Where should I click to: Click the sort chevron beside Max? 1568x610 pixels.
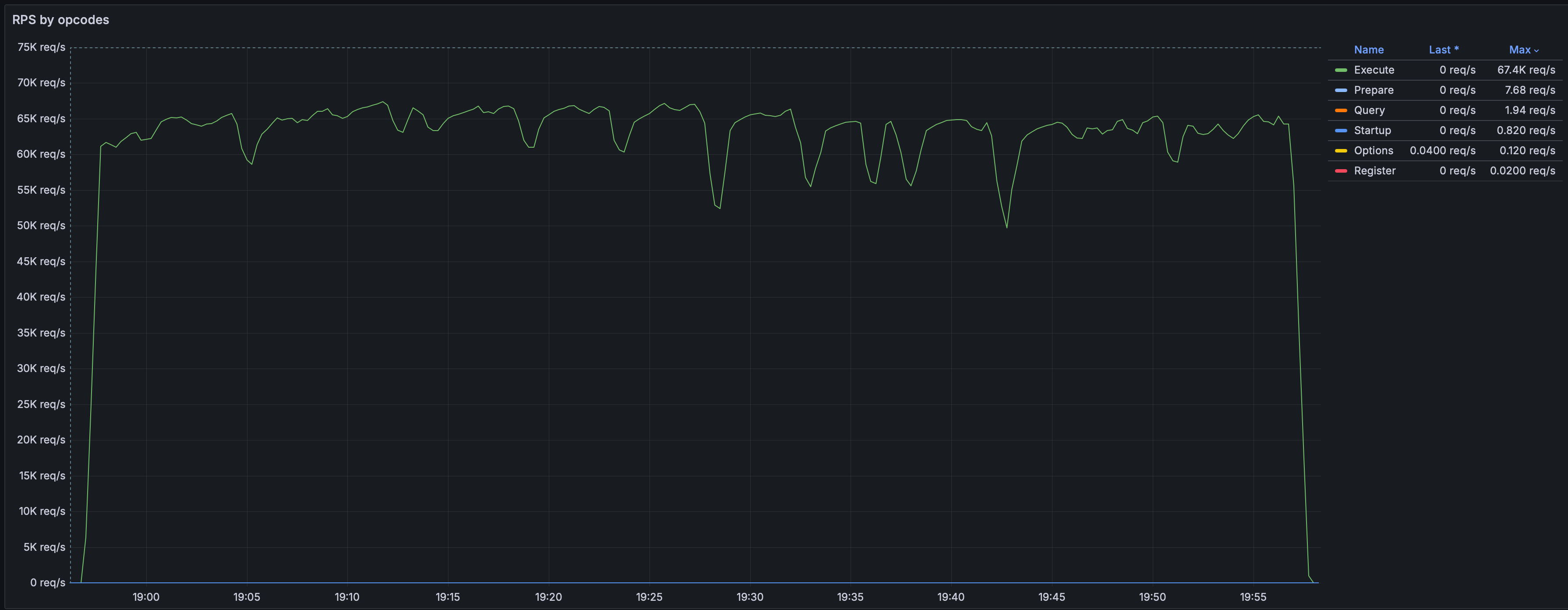click(x=1536, y=50)
